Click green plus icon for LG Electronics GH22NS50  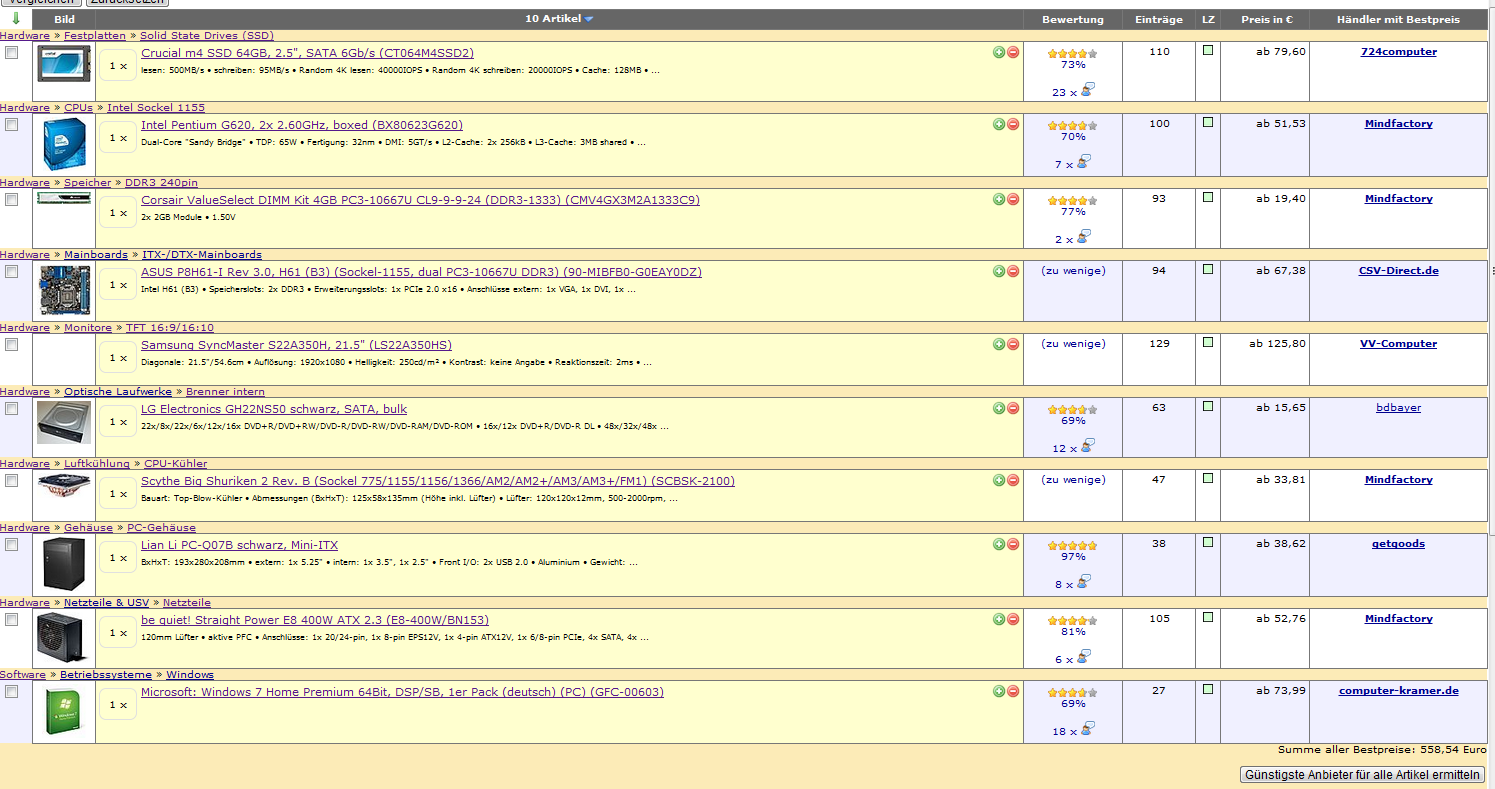point(999,408)
